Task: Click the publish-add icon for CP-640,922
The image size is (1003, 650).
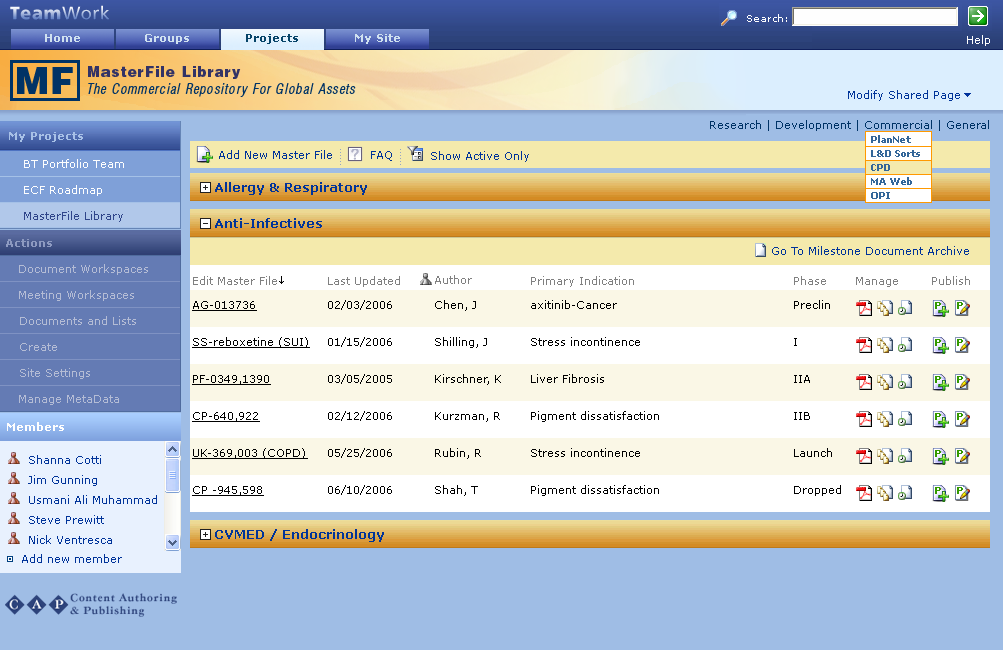Action: click(940, 420)
